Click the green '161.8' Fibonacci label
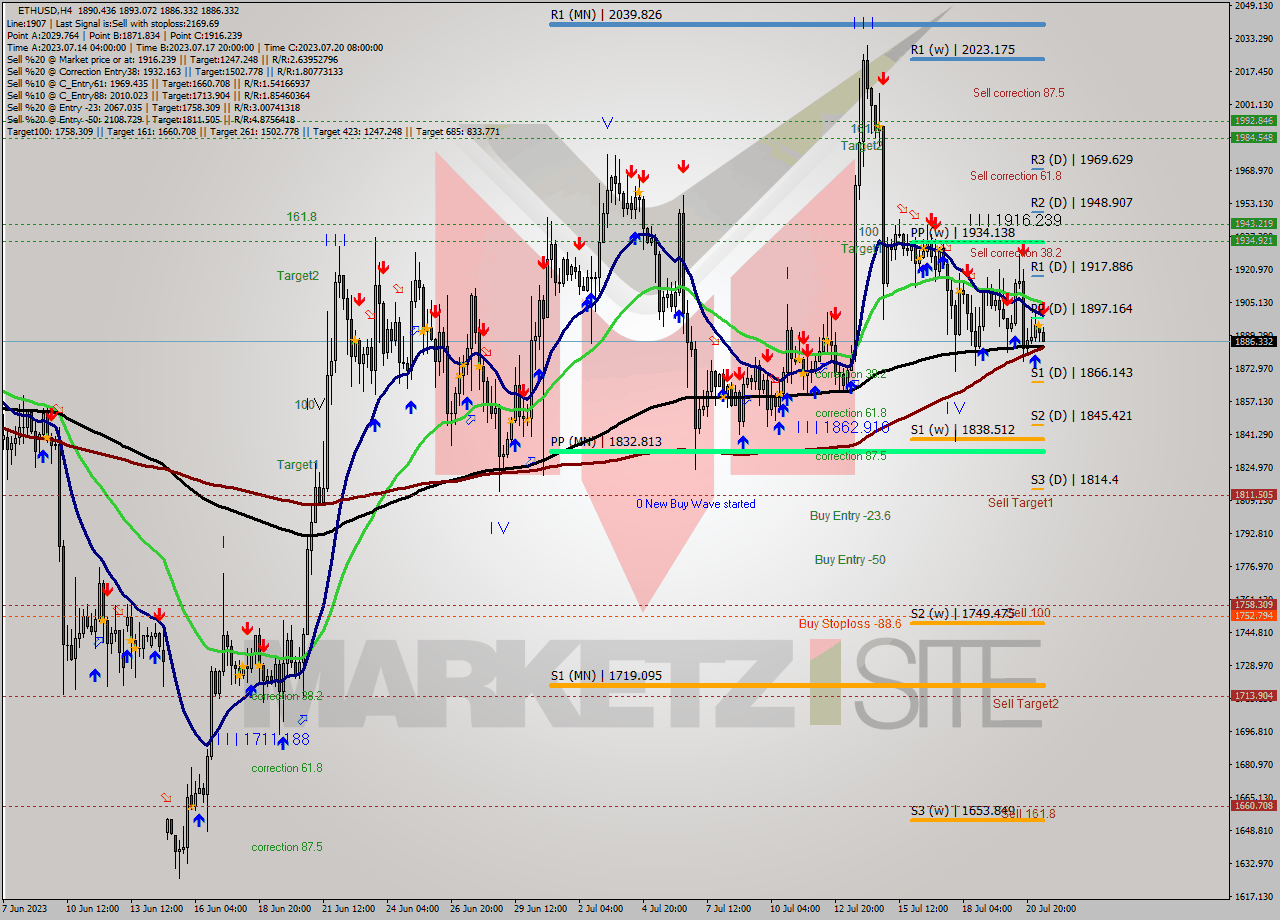Screen dimensions: 1280x920 point(301,216)
